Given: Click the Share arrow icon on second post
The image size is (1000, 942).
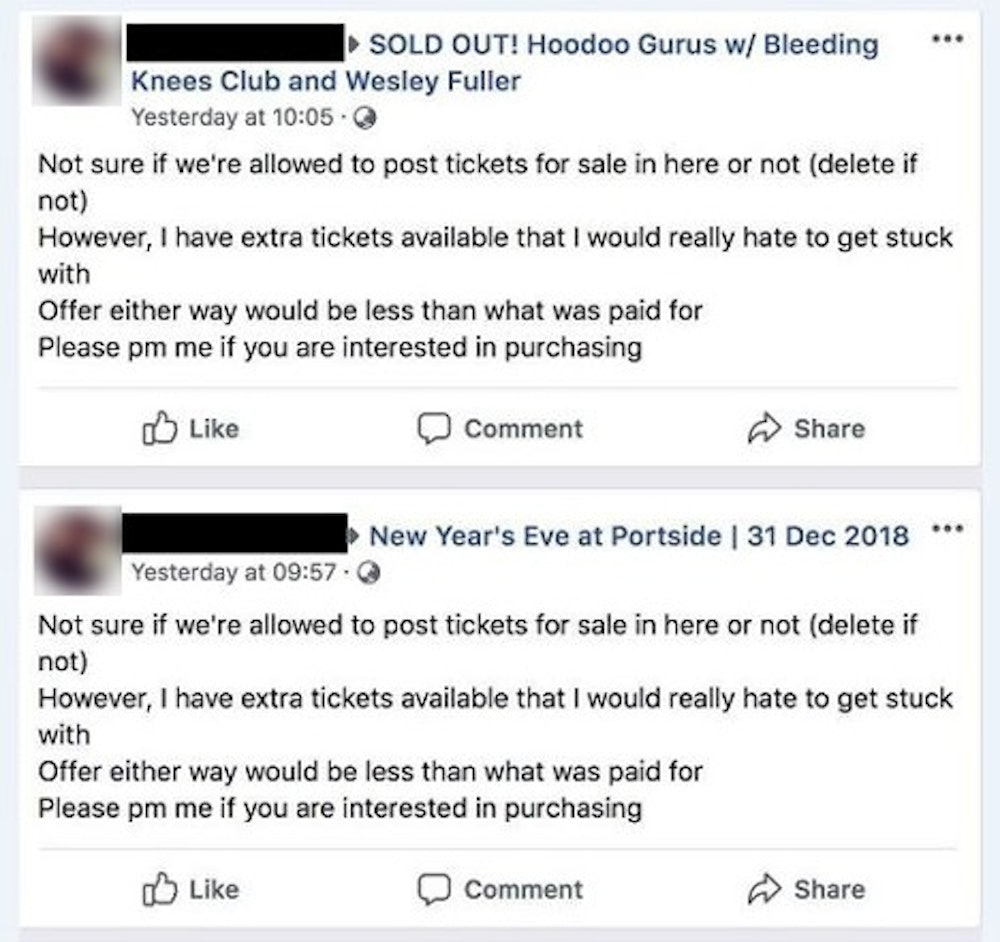Looking at the screenshot, I should (x=764, y=889).
